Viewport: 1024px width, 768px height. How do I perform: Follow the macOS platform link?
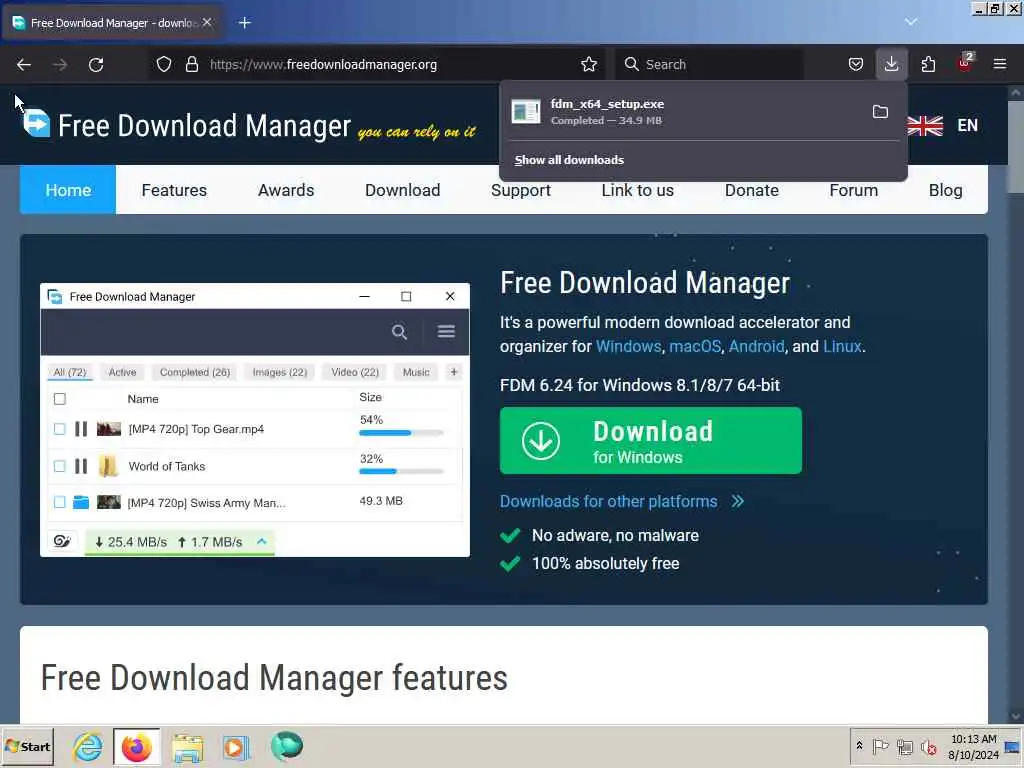pyautogui.click(x=695, y=346)
